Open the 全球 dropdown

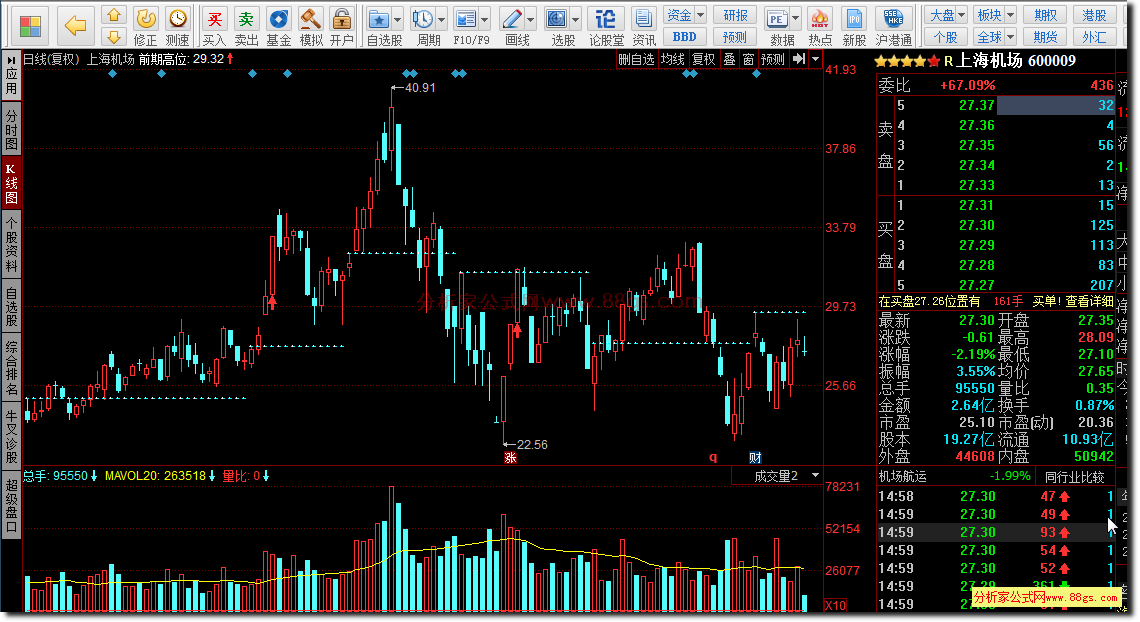[995, 36]
